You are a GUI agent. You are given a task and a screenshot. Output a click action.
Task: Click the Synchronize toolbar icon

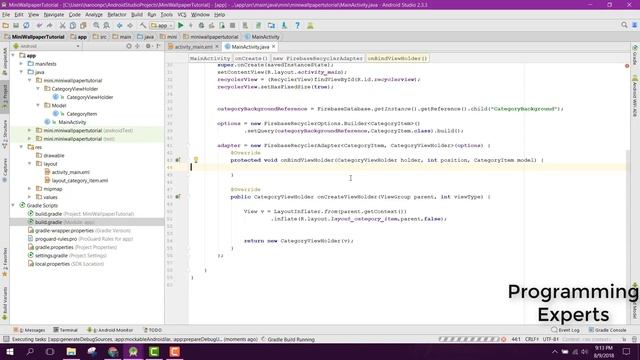pyautogui.click(x=26, y=25)
